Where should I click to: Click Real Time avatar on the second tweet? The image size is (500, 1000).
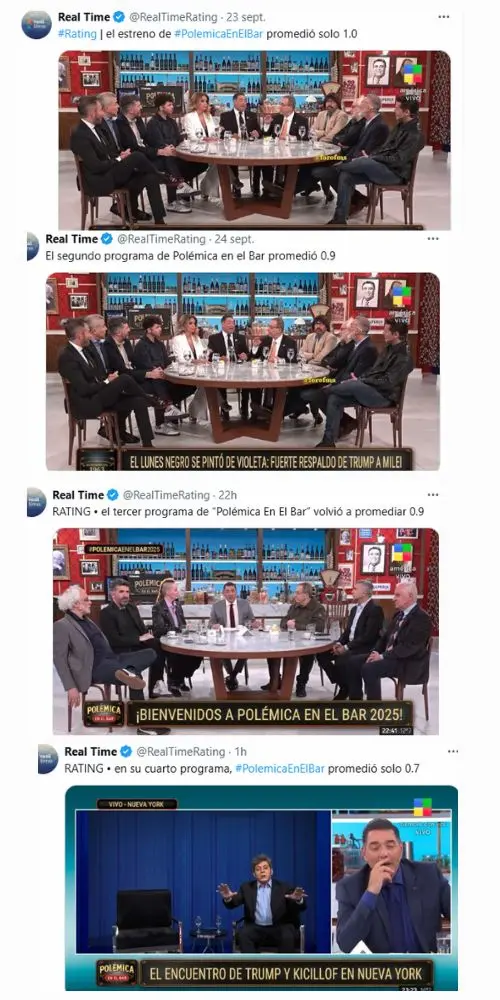tap(33, 246)
